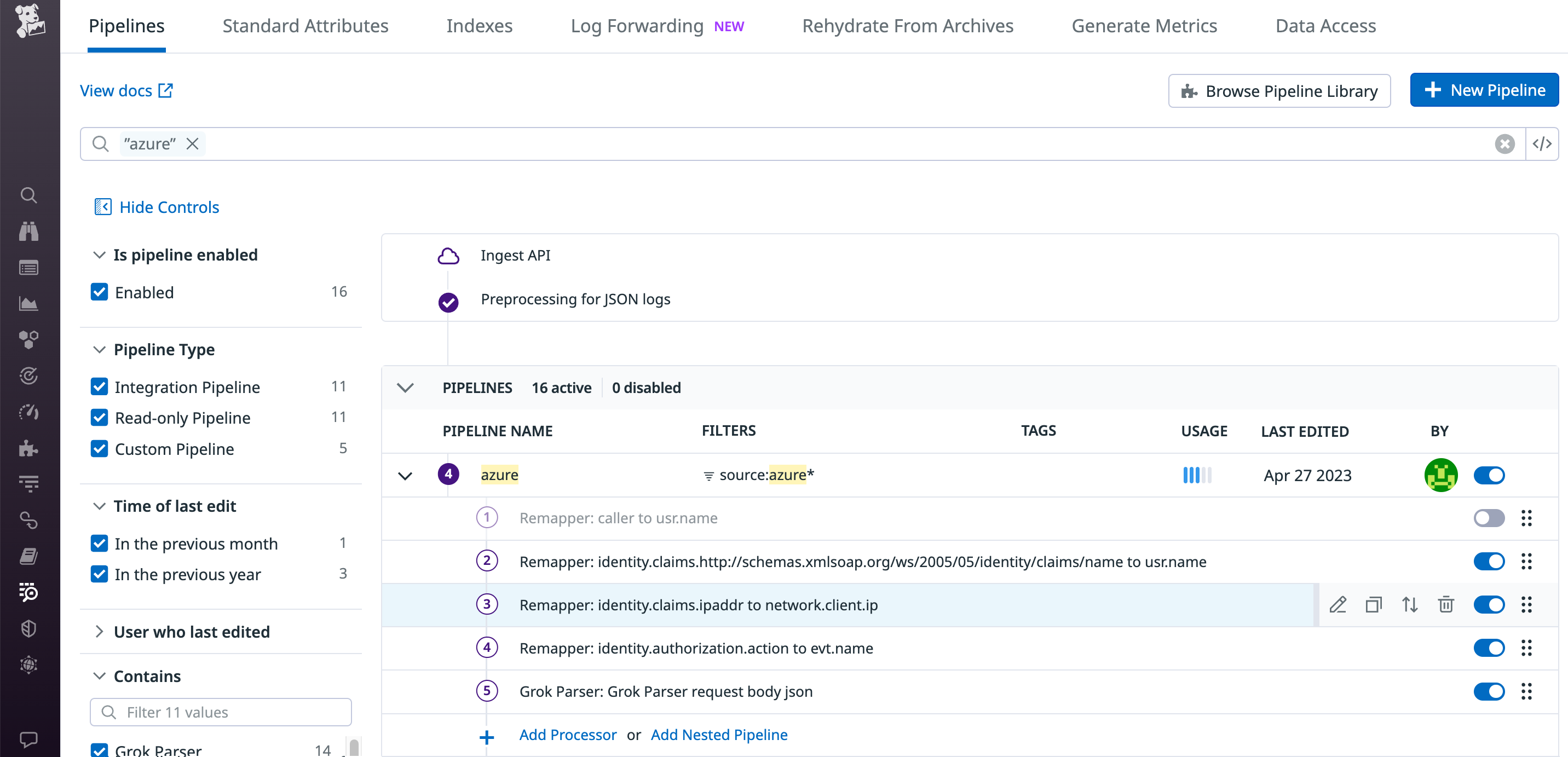The image size is (1568, 757).
Task: Clear search with the circular x icon
Action: [1504, 143]
